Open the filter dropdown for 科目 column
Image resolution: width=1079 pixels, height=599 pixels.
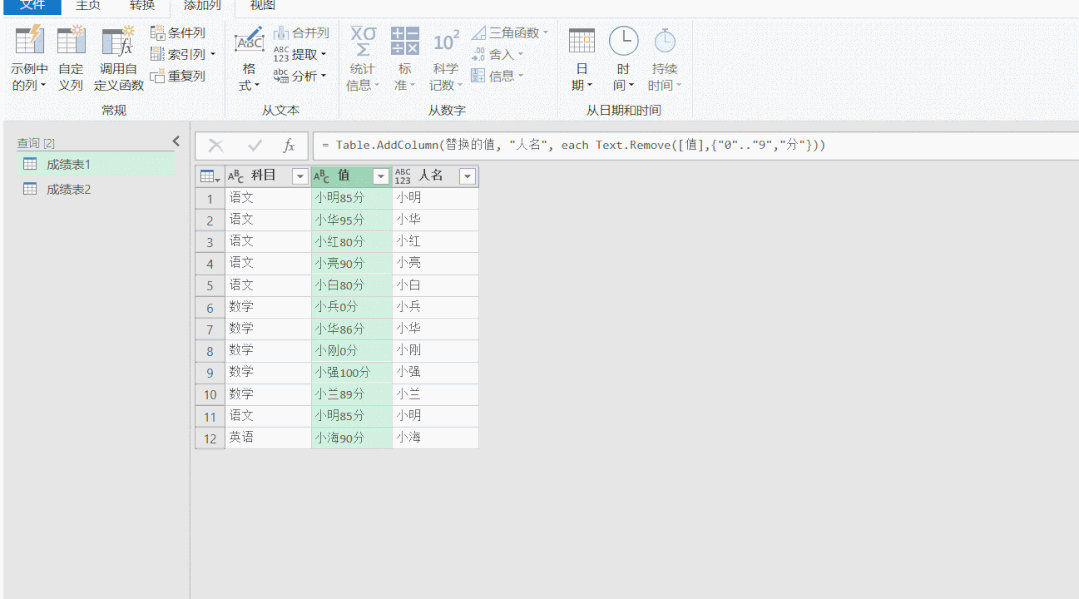(x=300, y=177)
